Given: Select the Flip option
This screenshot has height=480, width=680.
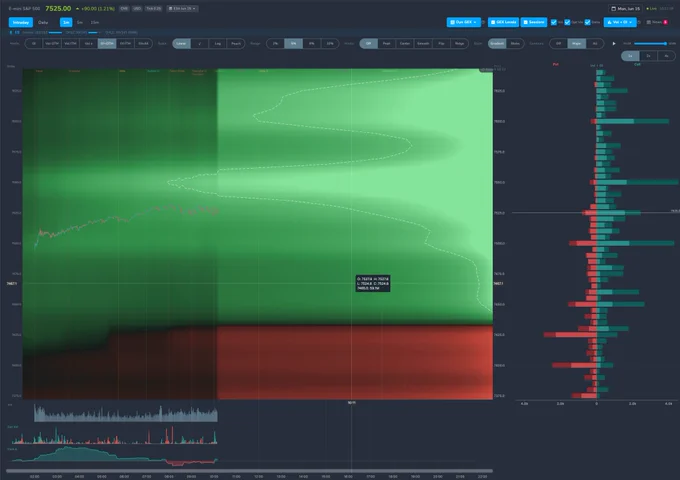Looking at the screenshot, I should coord(441,43).
